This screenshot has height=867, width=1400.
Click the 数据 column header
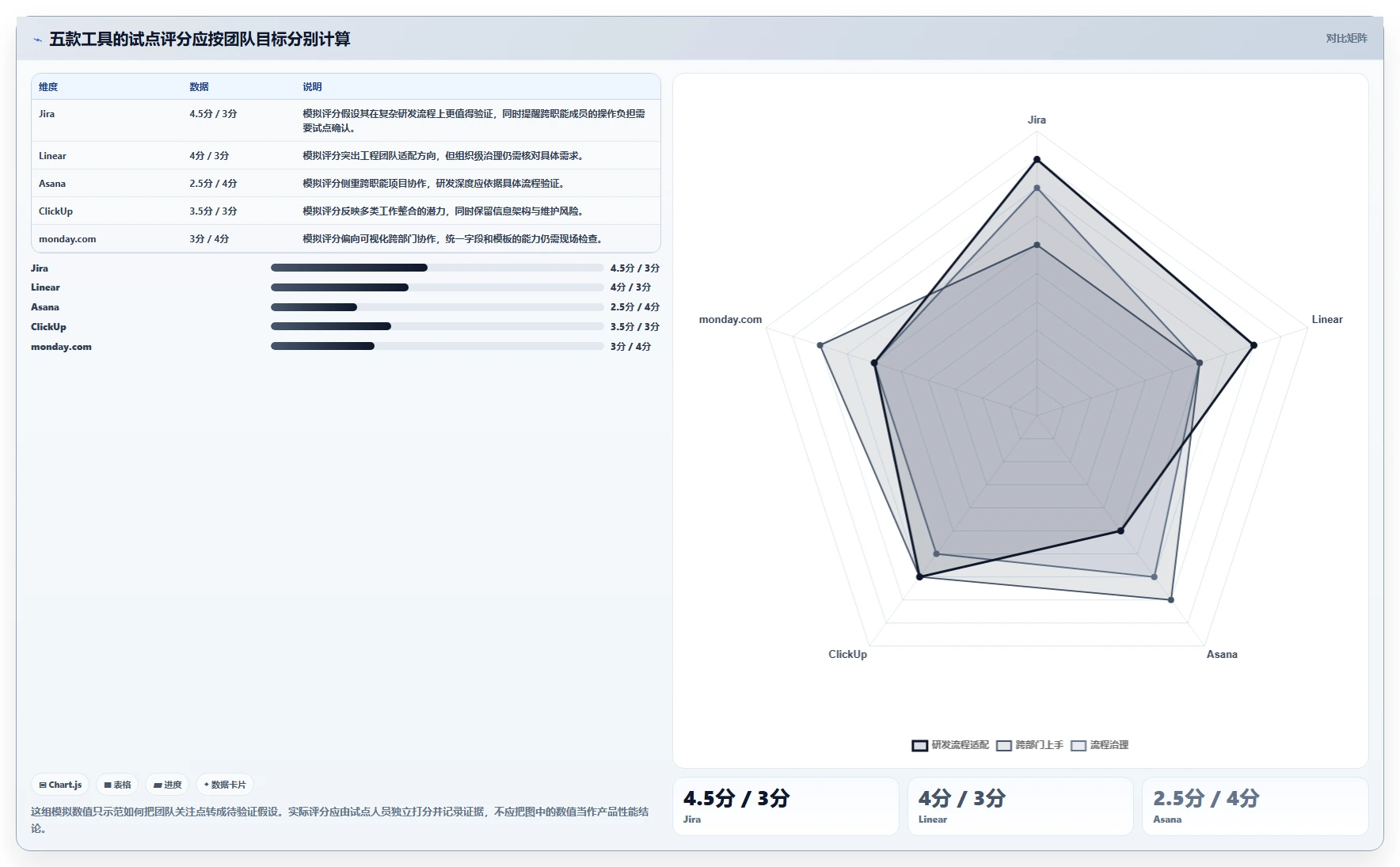coord(199,87)
